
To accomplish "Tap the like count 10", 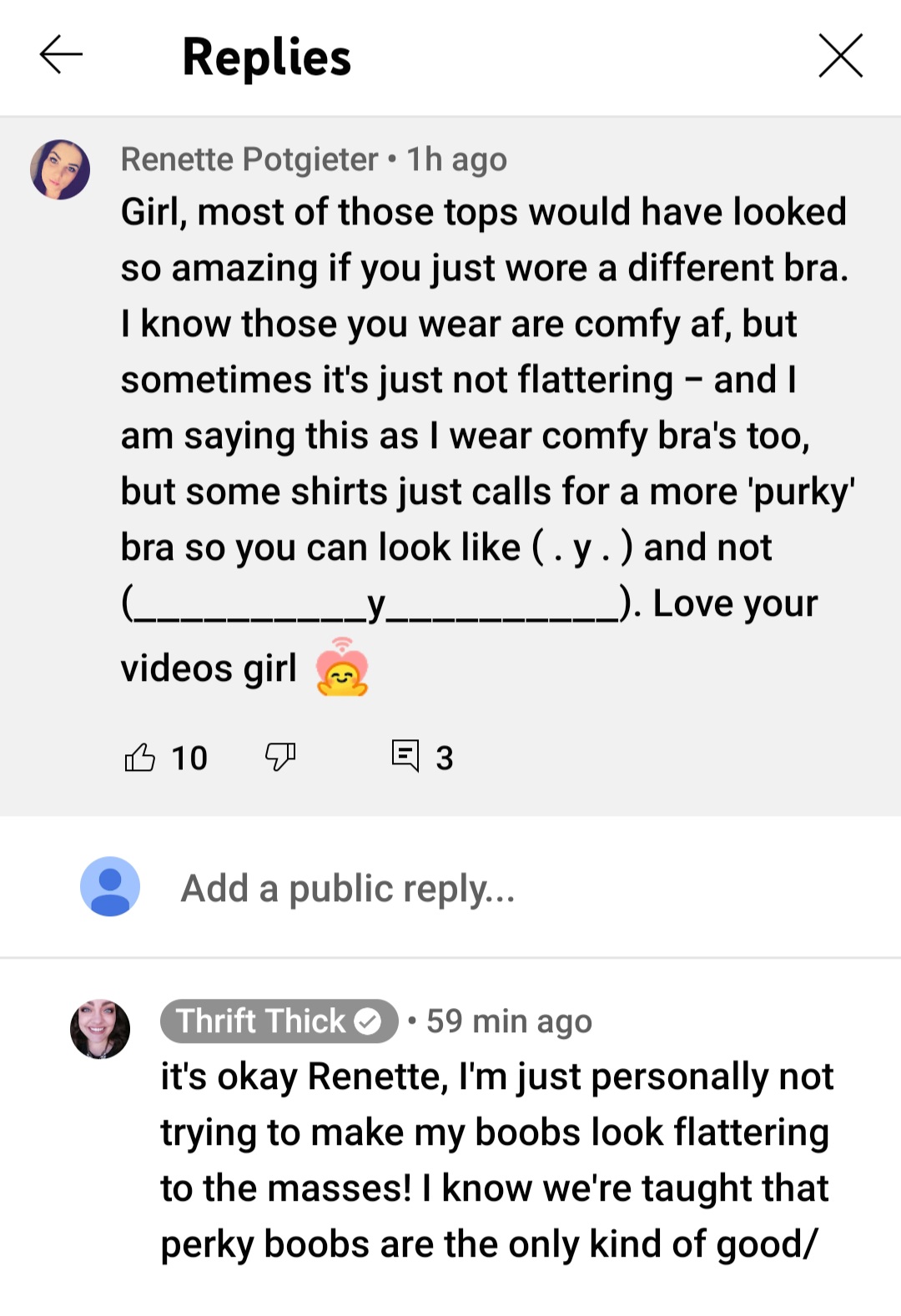I will [189, 758].
